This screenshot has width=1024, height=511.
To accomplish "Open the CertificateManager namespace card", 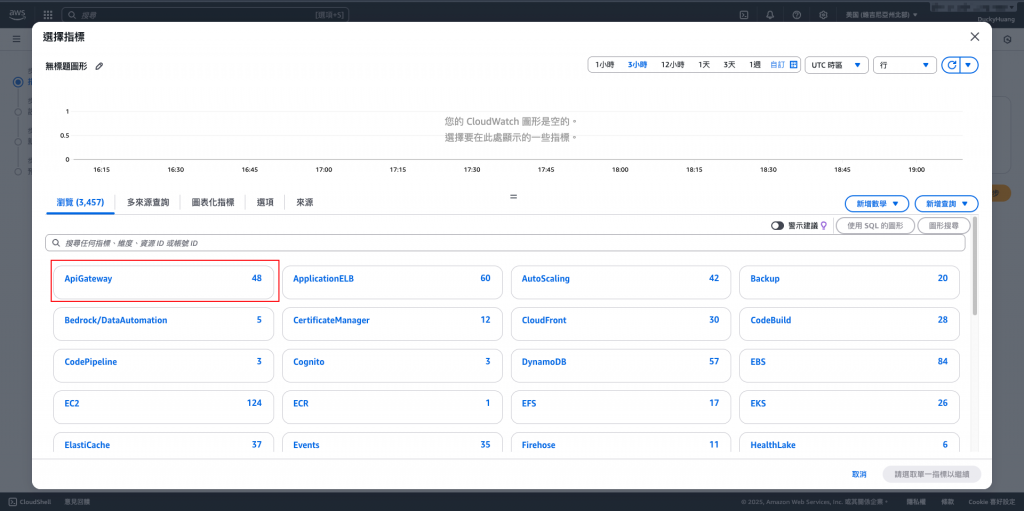I will (392, 323).
